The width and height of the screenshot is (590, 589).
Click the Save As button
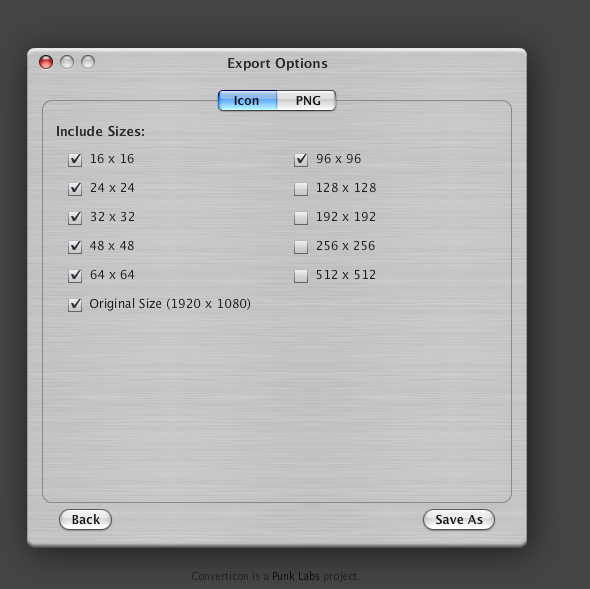[459, 519]
